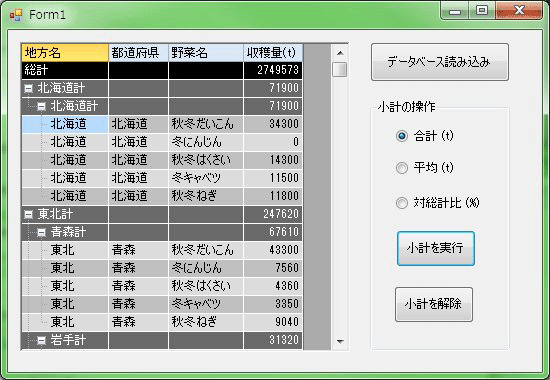Collapse the top-level 北海道計 group with value 71900

pos(28,88)
